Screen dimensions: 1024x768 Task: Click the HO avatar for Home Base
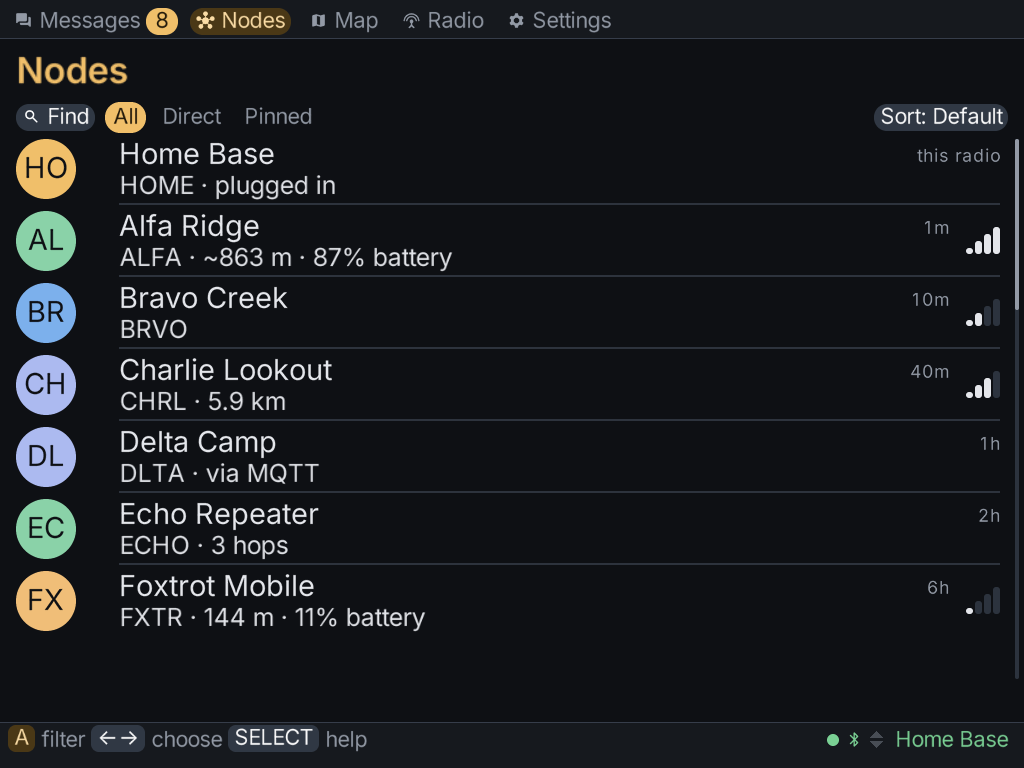click(46, 168)
